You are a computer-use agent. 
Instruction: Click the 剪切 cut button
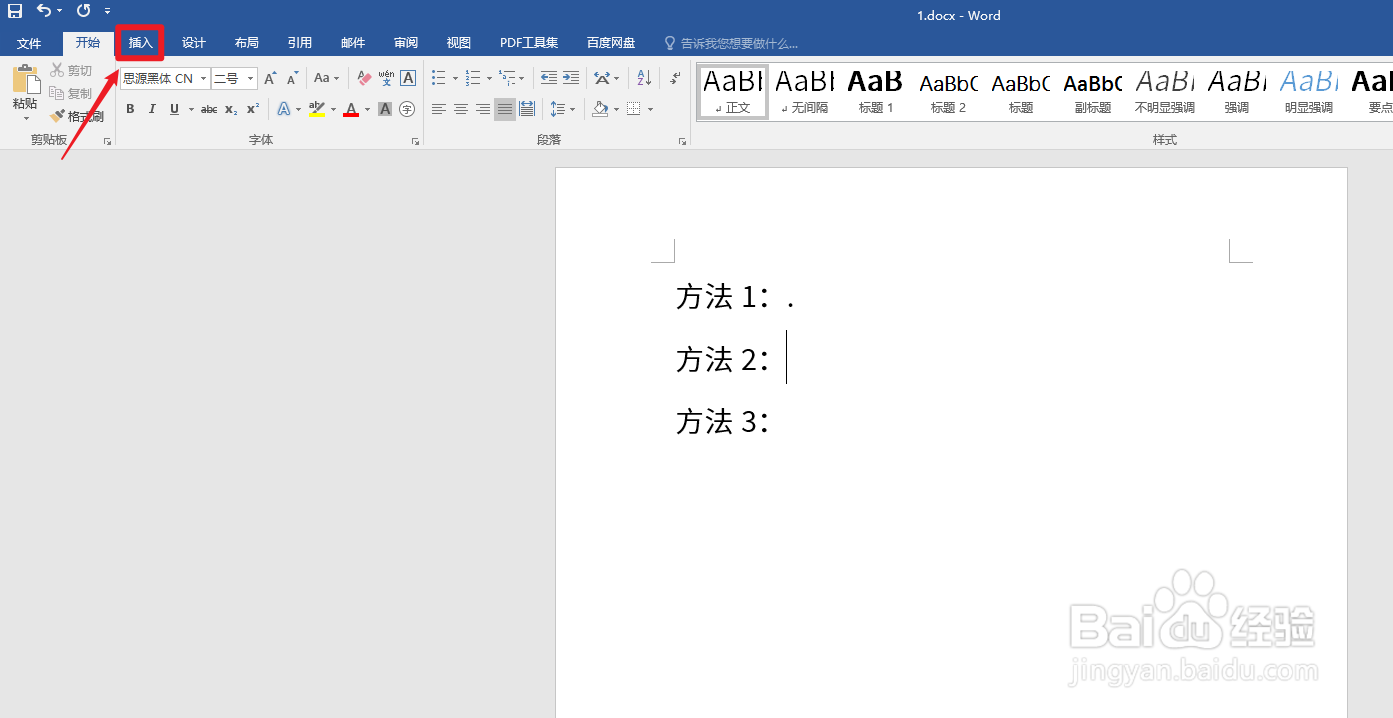coord(71,71)
